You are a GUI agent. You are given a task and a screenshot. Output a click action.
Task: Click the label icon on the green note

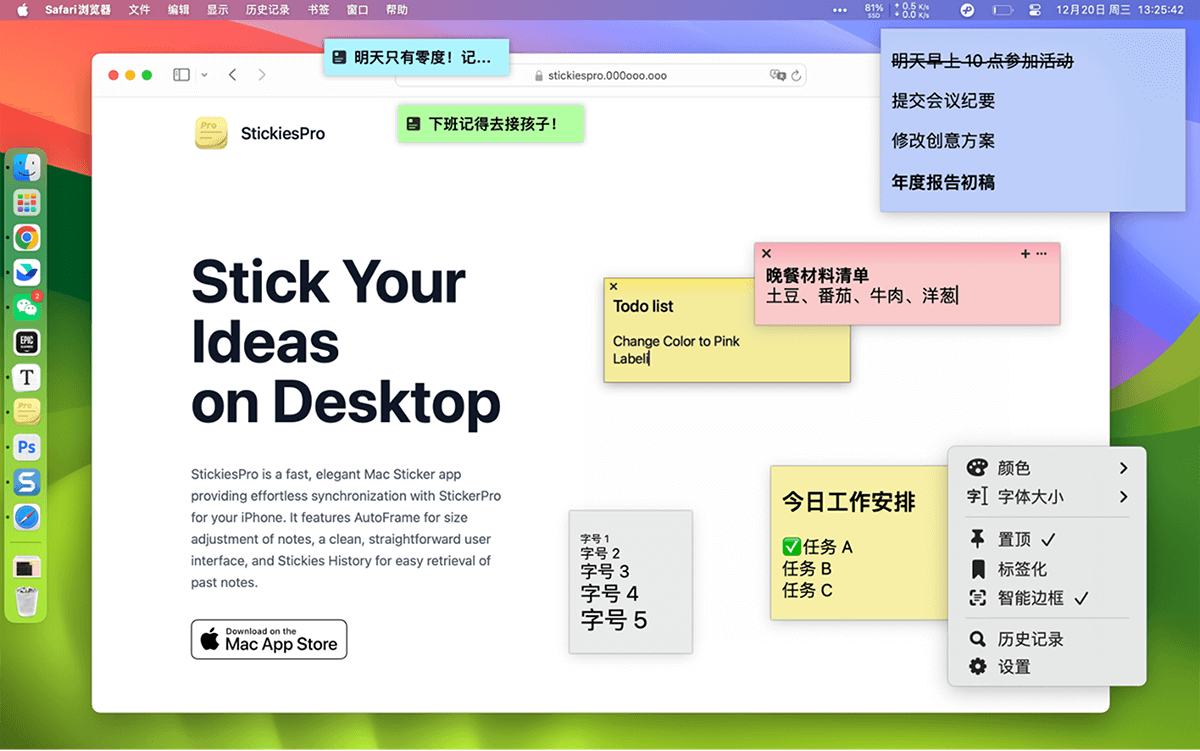tap(413, 124)
